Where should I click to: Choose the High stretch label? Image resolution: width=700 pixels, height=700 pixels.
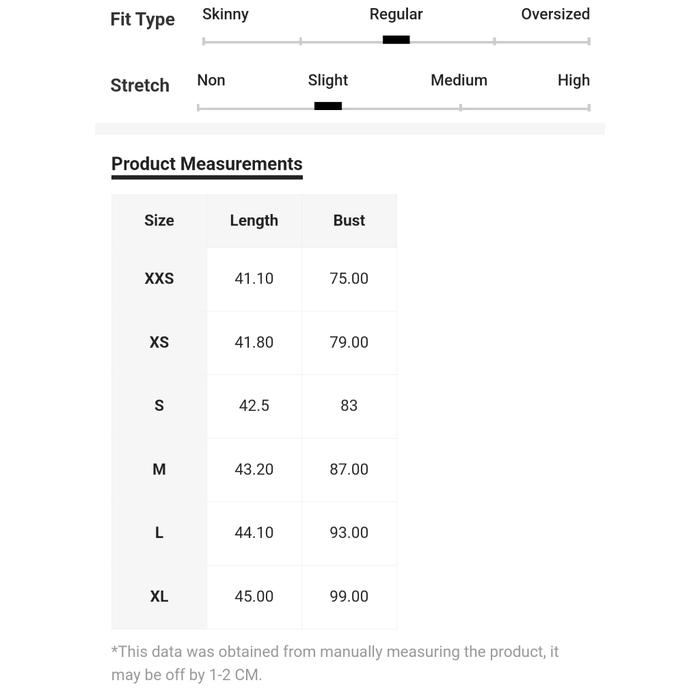[573, 80]
